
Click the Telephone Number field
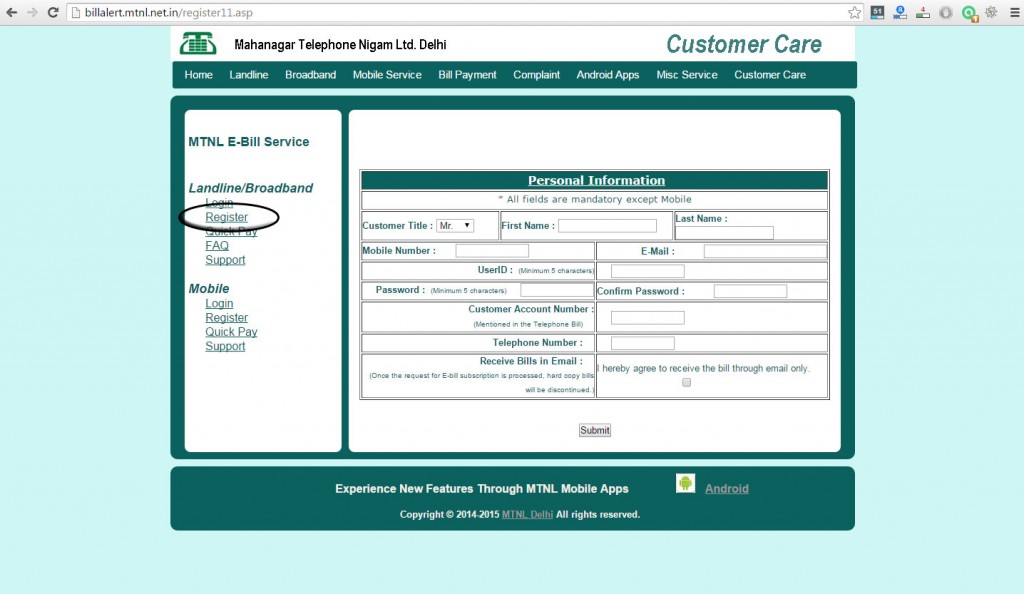pos(643,343)
